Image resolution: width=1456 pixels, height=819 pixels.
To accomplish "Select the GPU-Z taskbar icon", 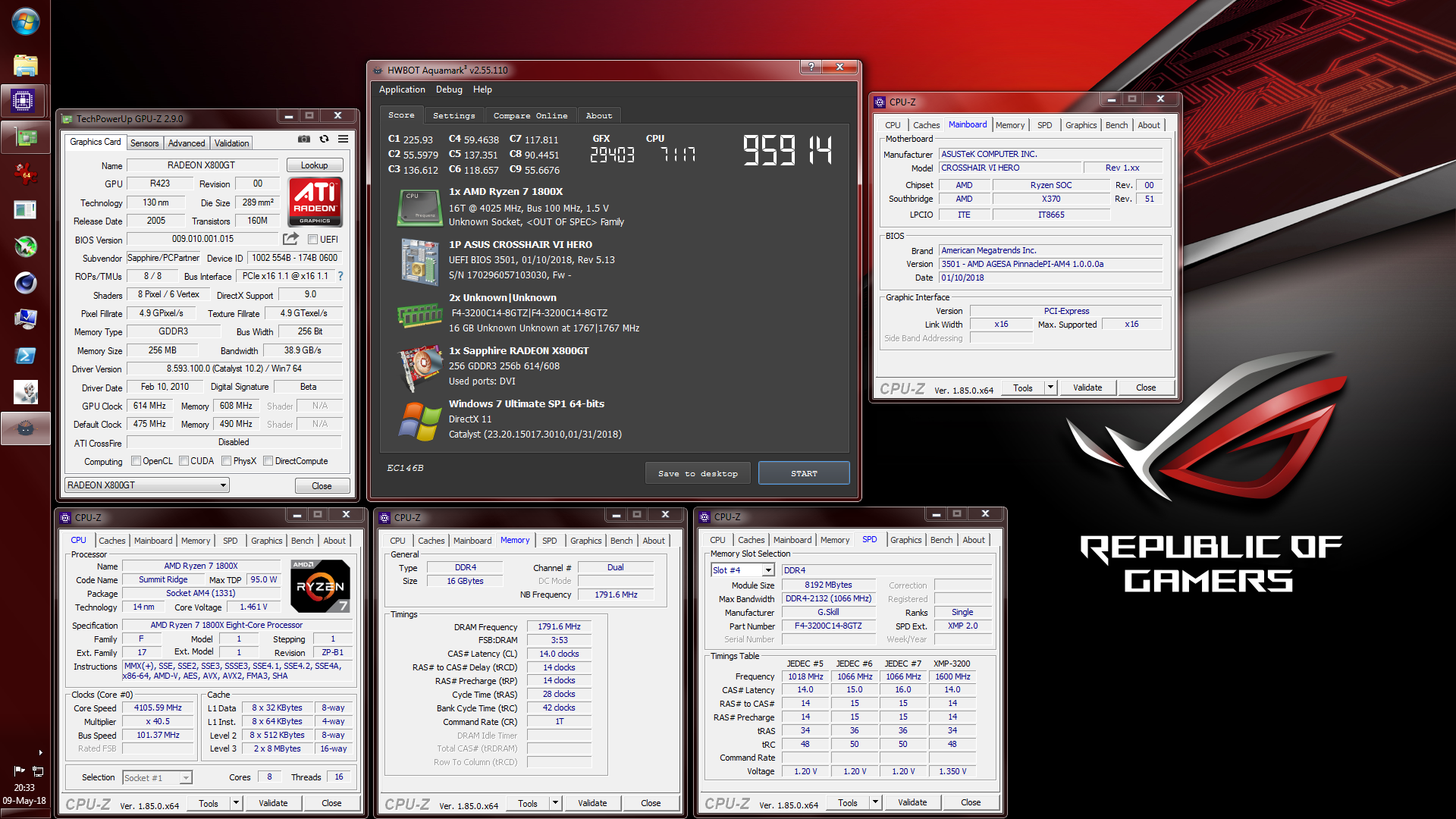I will point(25,137).
